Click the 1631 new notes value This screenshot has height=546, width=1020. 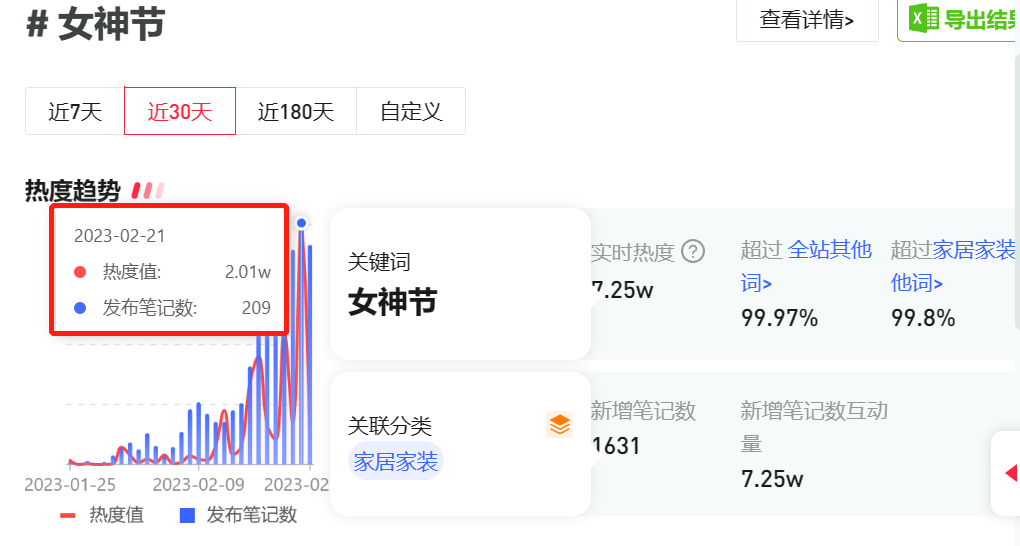pyautogui.click(x=615, y=446)
